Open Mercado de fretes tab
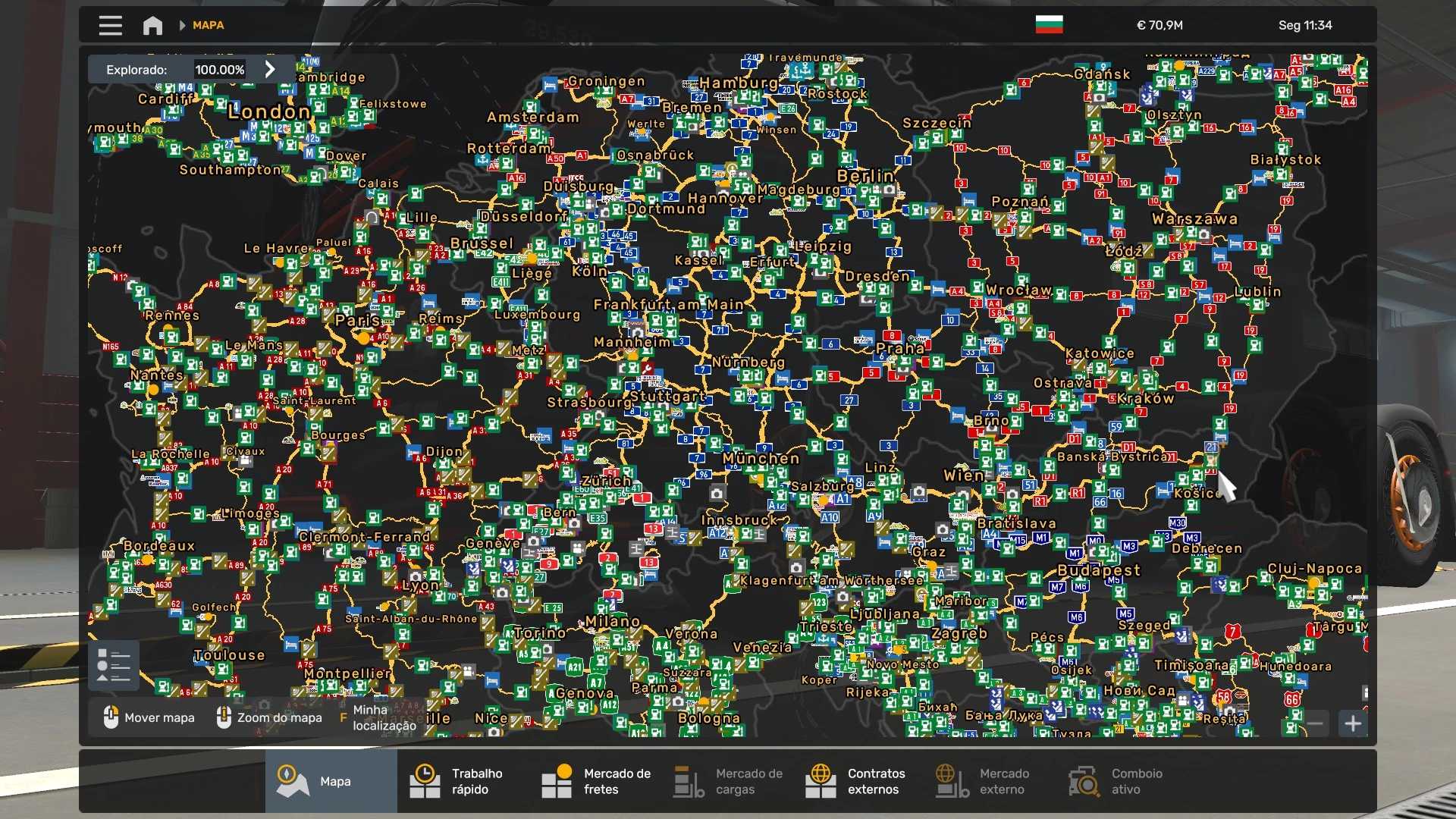 [595, 781]
